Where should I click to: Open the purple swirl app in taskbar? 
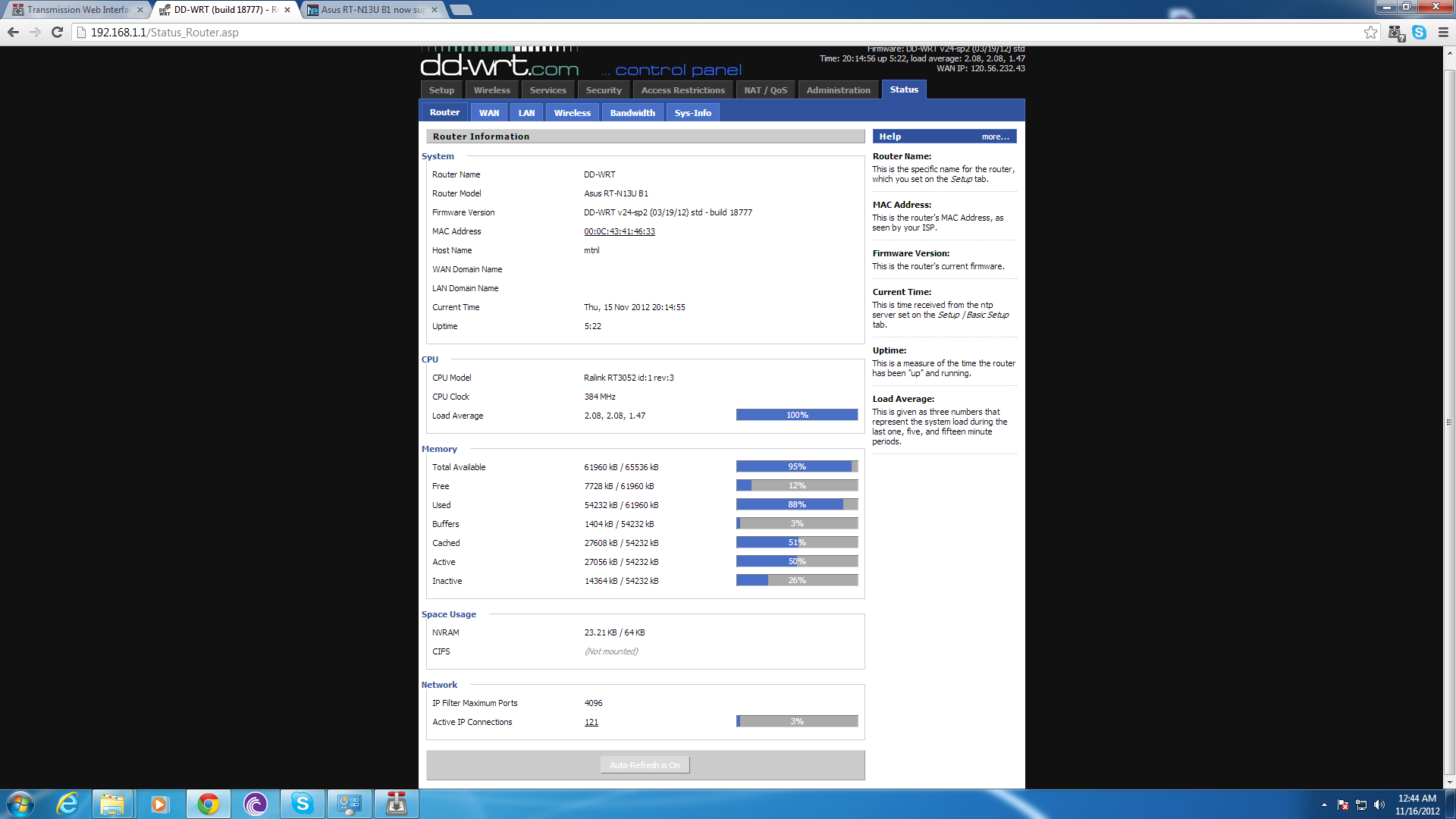(x=256, y=804)
